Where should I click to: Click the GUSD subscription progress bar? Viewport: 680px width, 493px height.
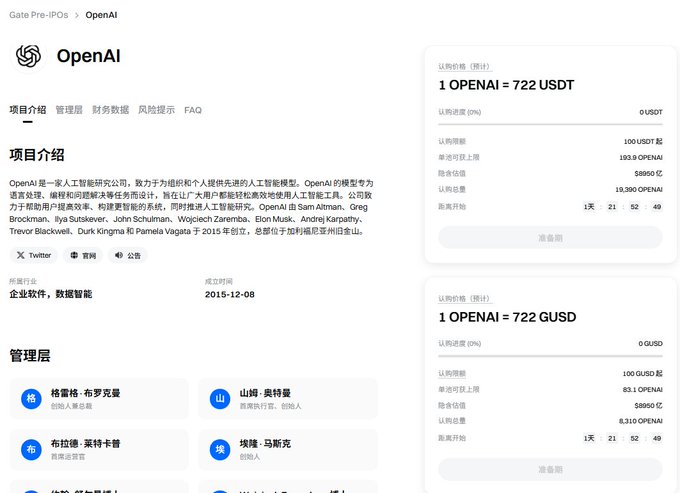[x=550, y=356]
